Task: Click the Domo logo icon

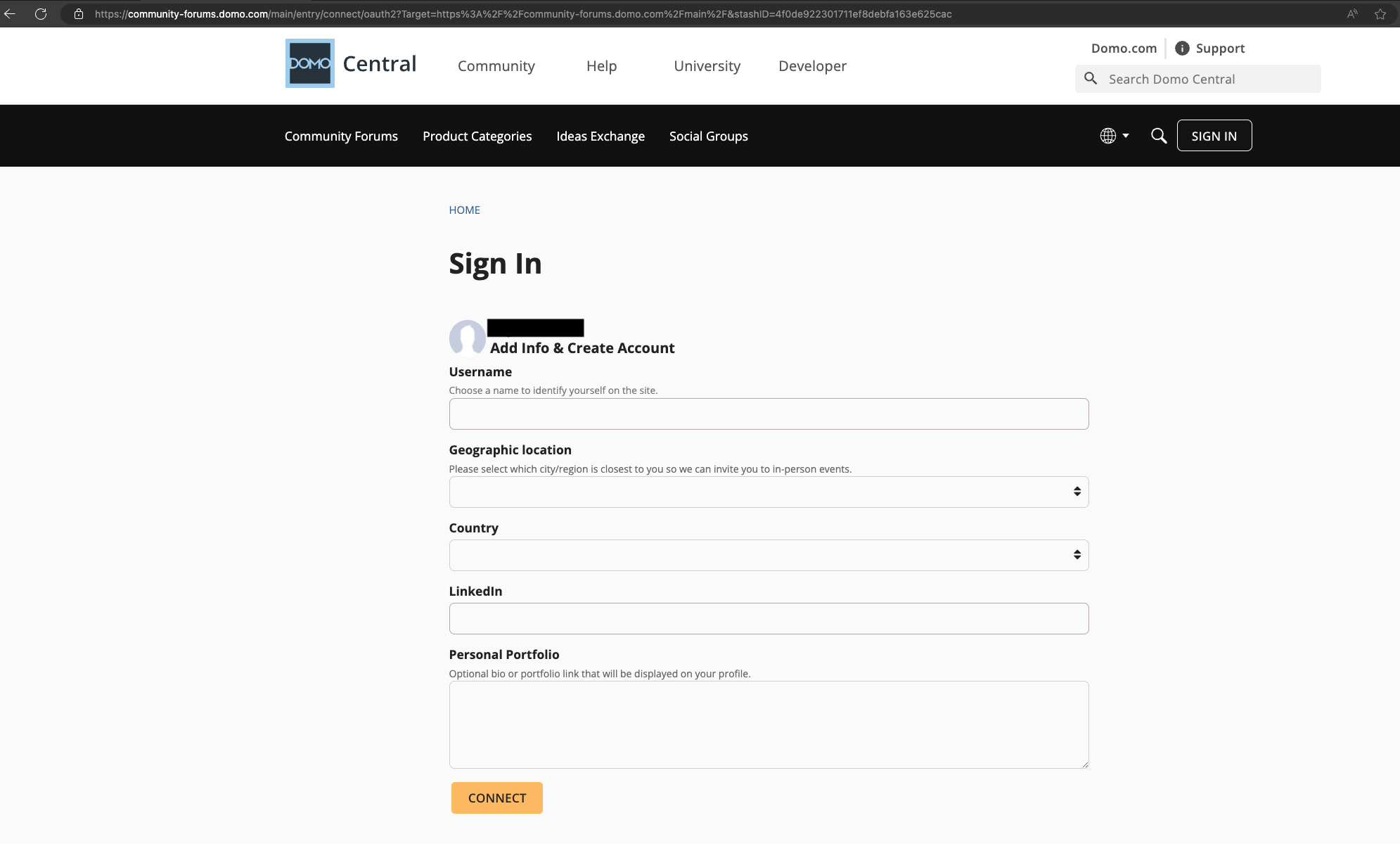Action: coord(309,63)
